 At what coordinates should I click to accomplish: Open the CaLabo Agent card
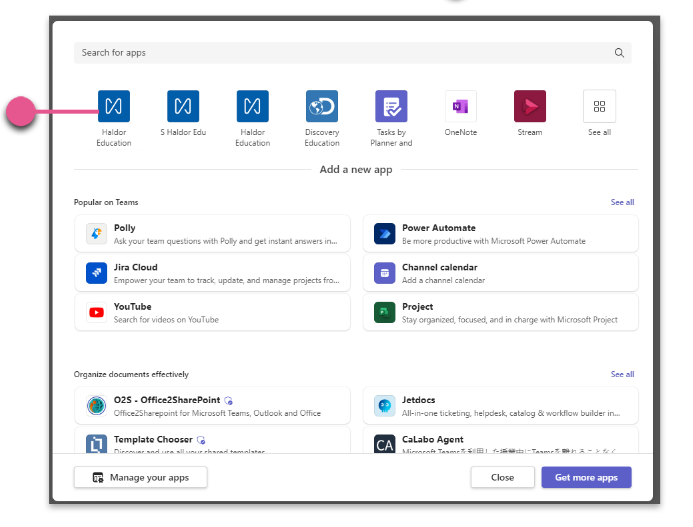(501, 440)
